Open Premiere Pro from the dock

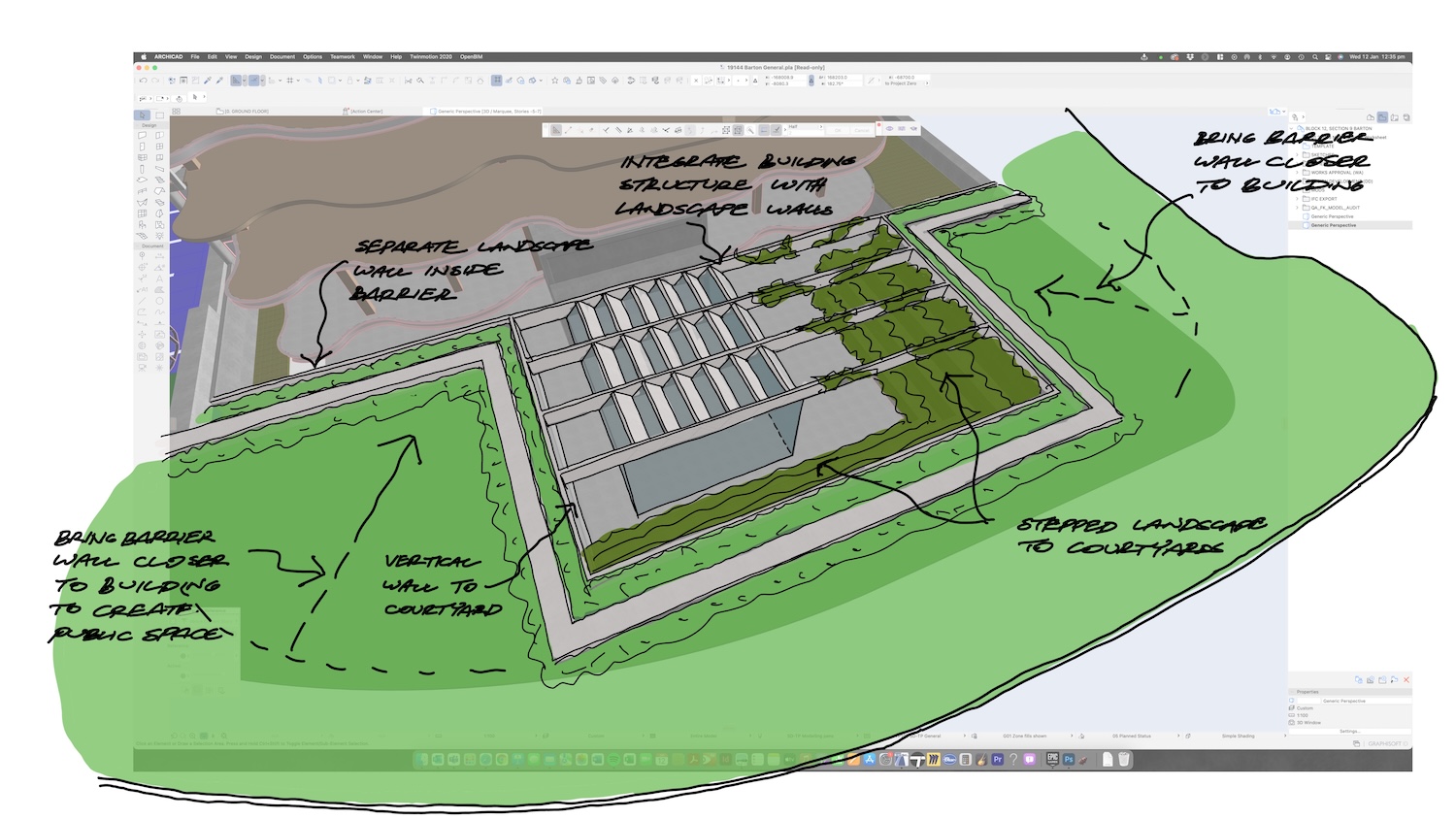(x=997, y=760)
